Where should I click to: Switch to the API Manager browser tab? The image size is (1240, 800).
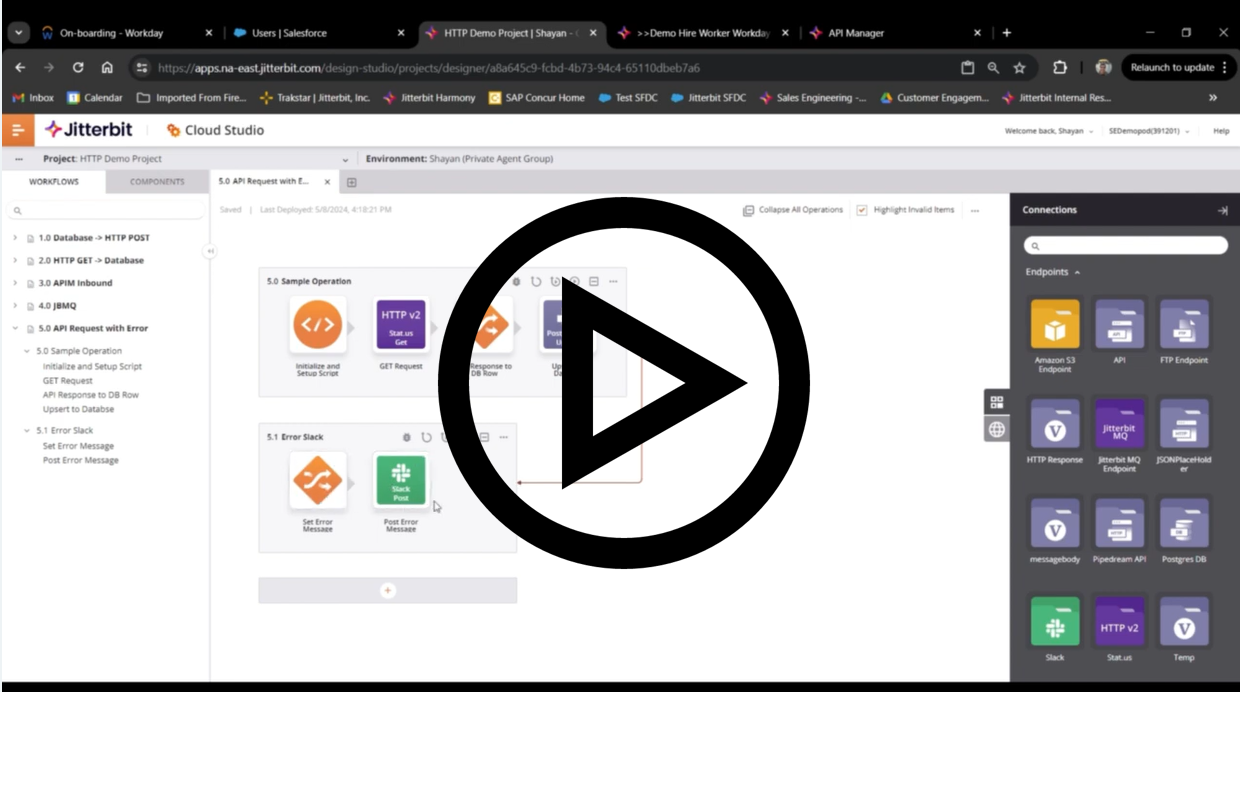tap(857, 32)
